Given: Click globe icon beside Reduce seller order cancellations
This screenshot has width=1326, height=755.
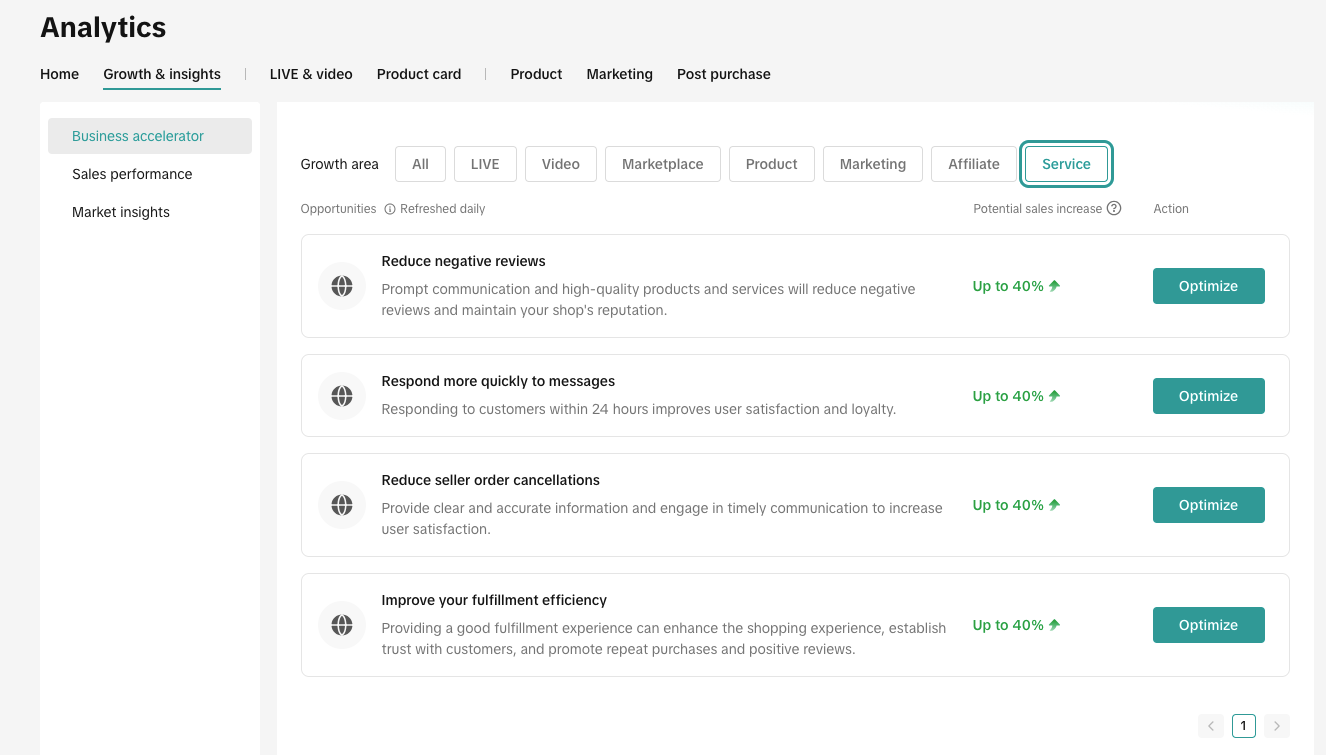Looking at the screenshot, I should (342, 505).
